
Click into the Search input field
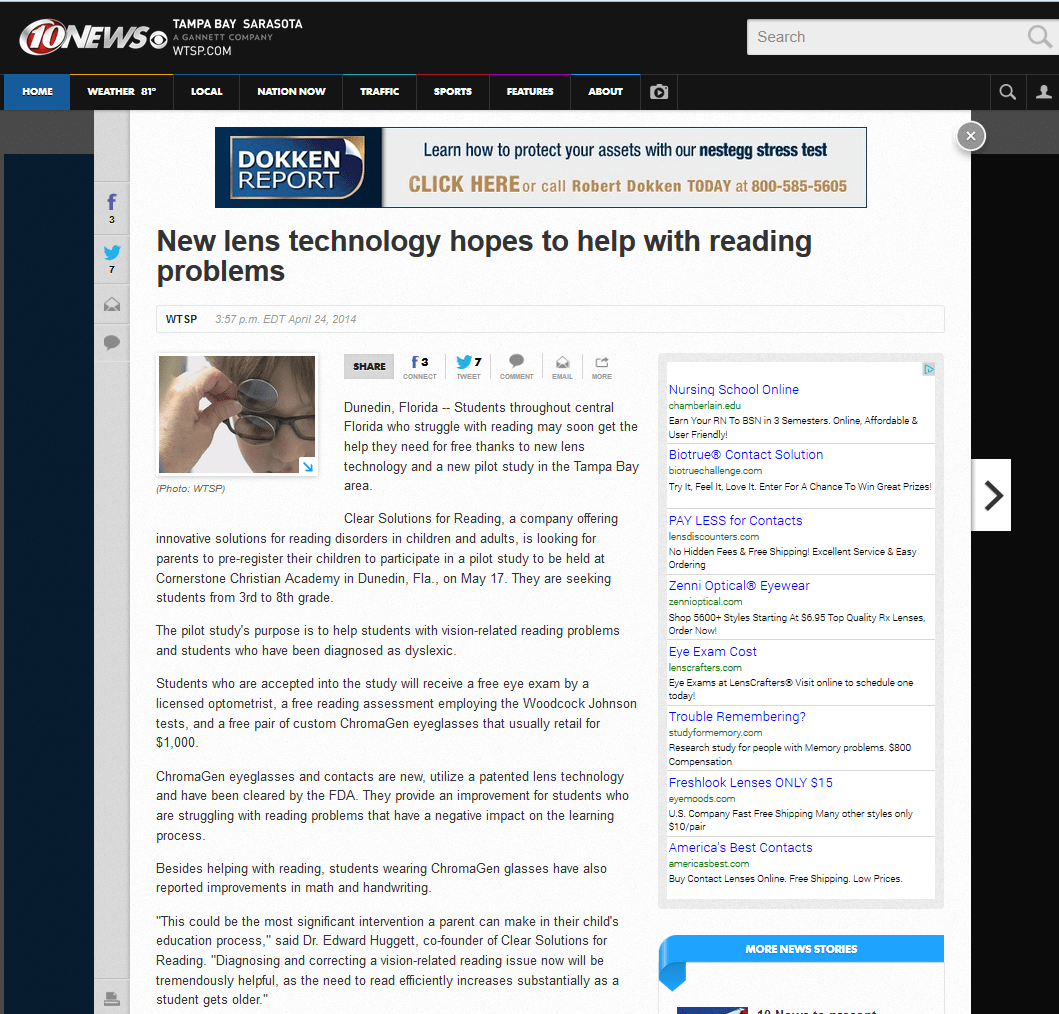click(x=887, y=36)
